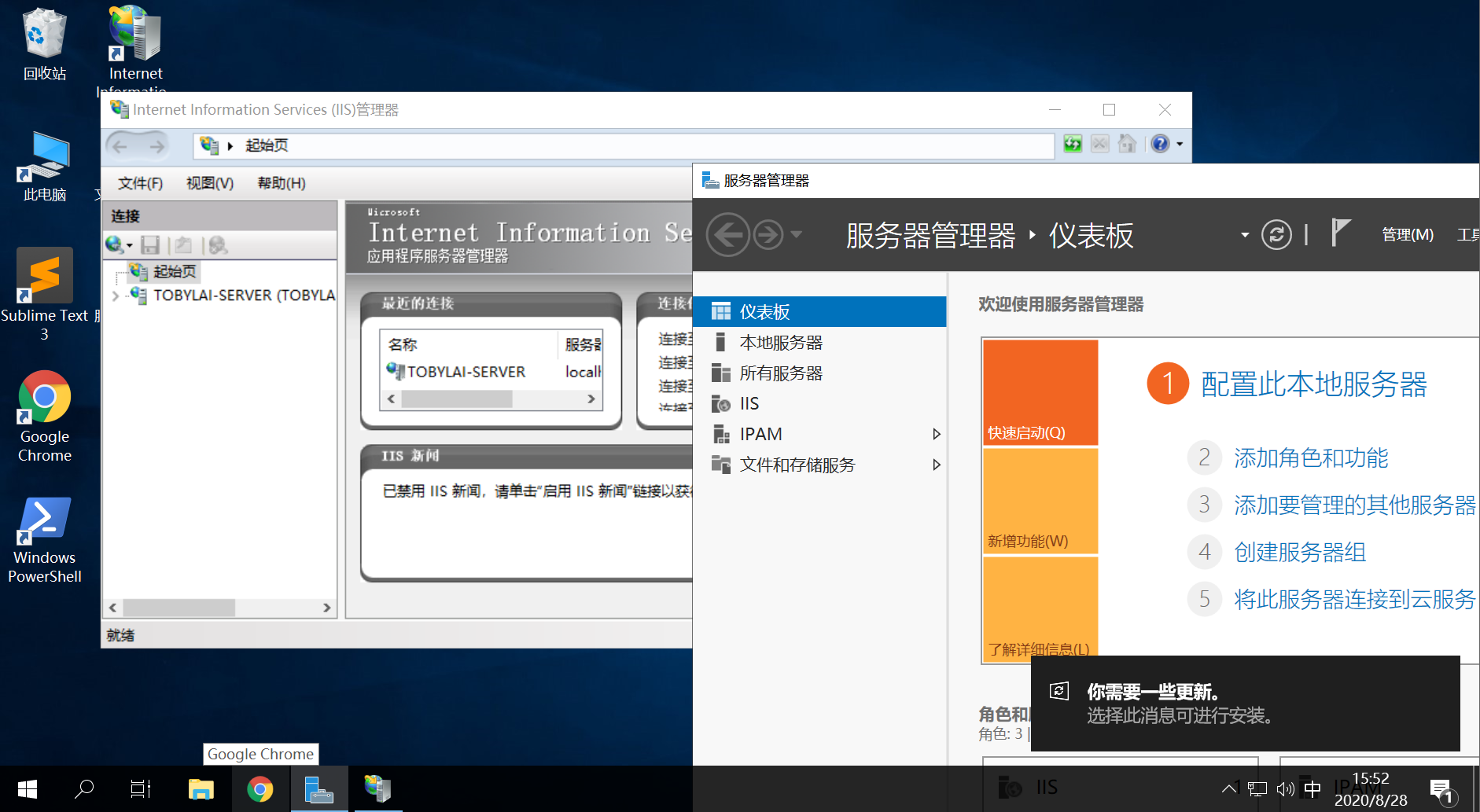Click the up-level icon in 连接 pane toolbar
The width and height of the screenshot is (1480, 812).
pyautogui.click(x=183, y=245)
